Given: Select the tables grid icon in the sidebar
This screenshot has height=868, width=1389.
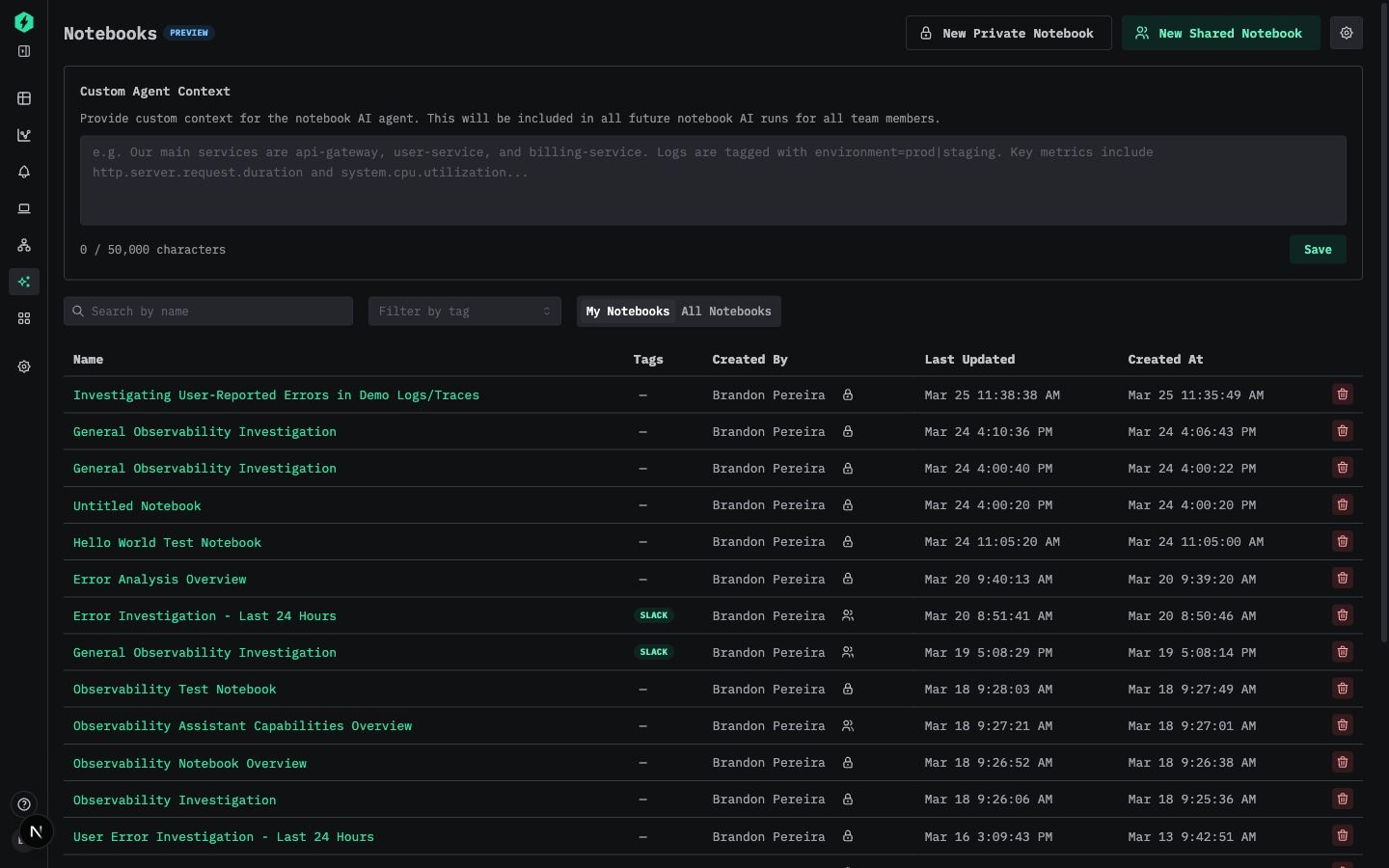Looking at the screenshot, I should point(24,97).
